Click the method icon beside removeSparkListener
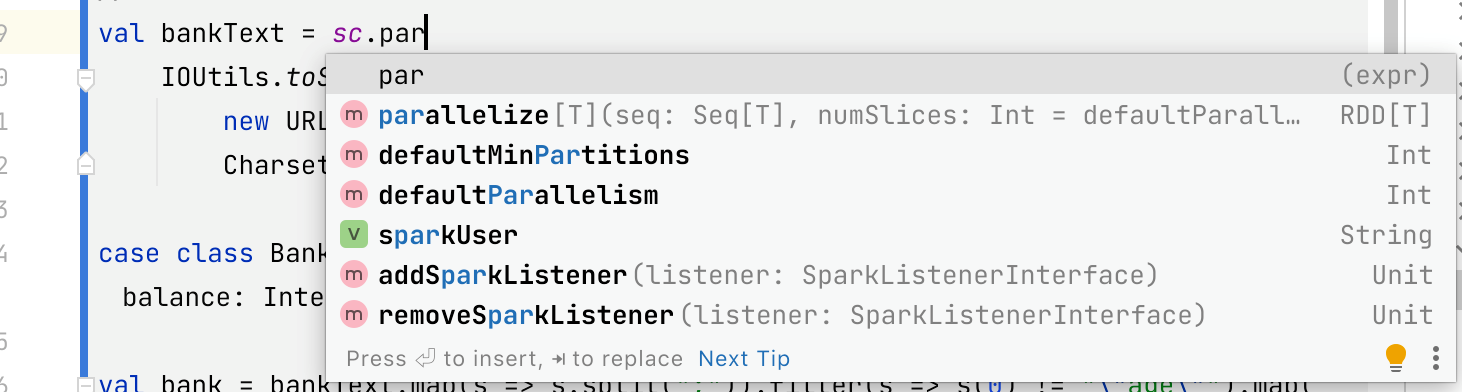Image resolution: width=1462 pixels, height=392 pixels. coord(354,315)
